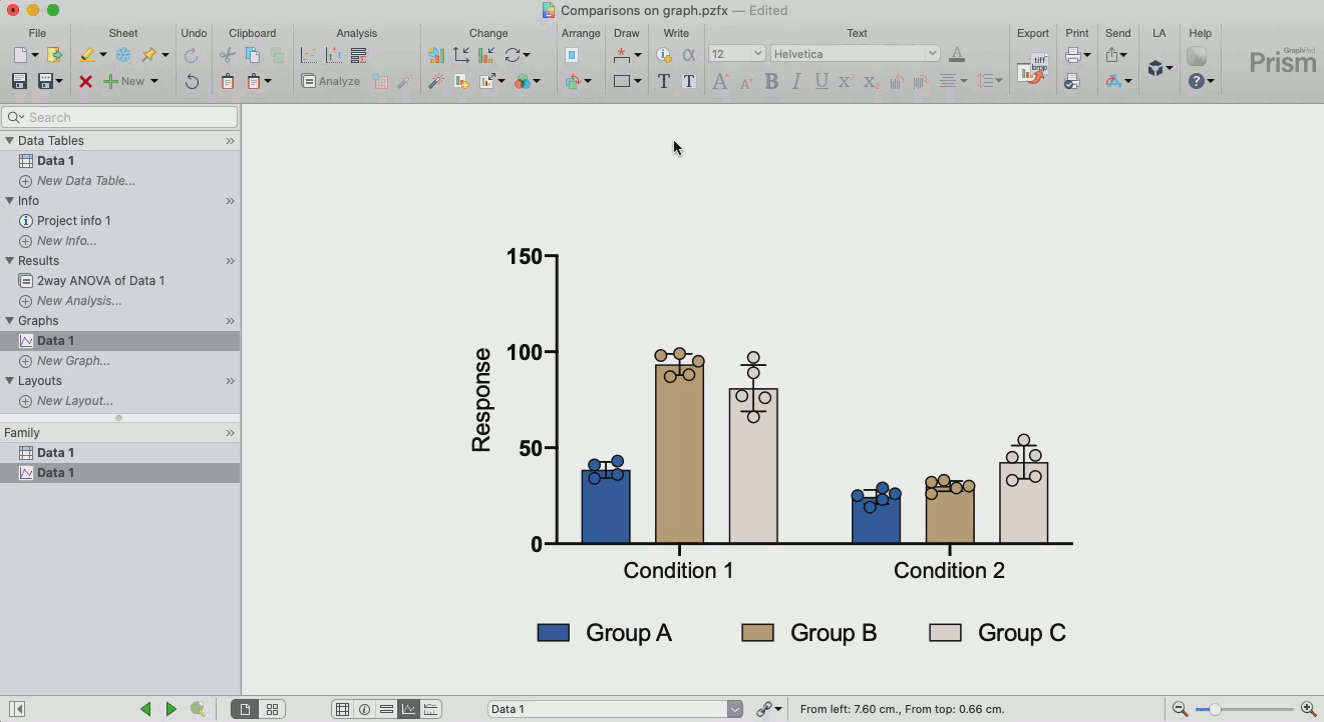Click New Graph... link
Screen dimensions: 1324x722
(x=73, y=361)
